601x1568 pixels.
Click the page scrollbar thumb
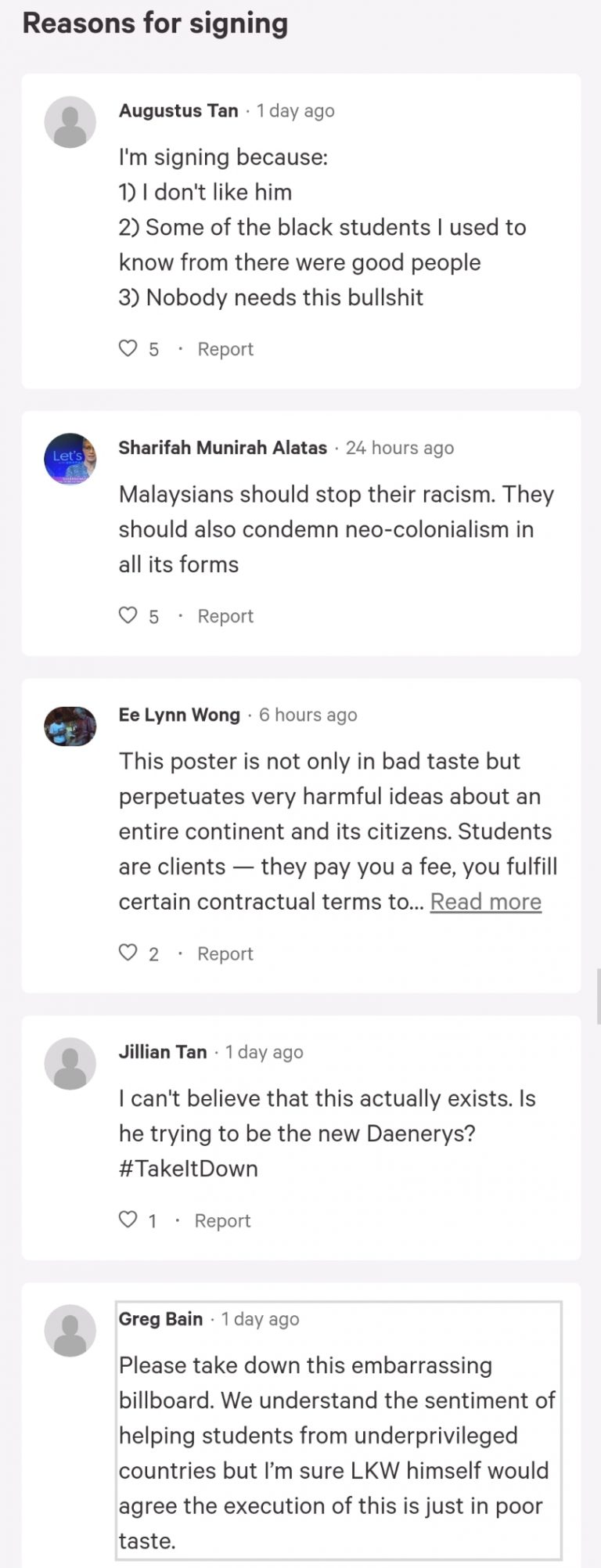click(x=599, y=996)
